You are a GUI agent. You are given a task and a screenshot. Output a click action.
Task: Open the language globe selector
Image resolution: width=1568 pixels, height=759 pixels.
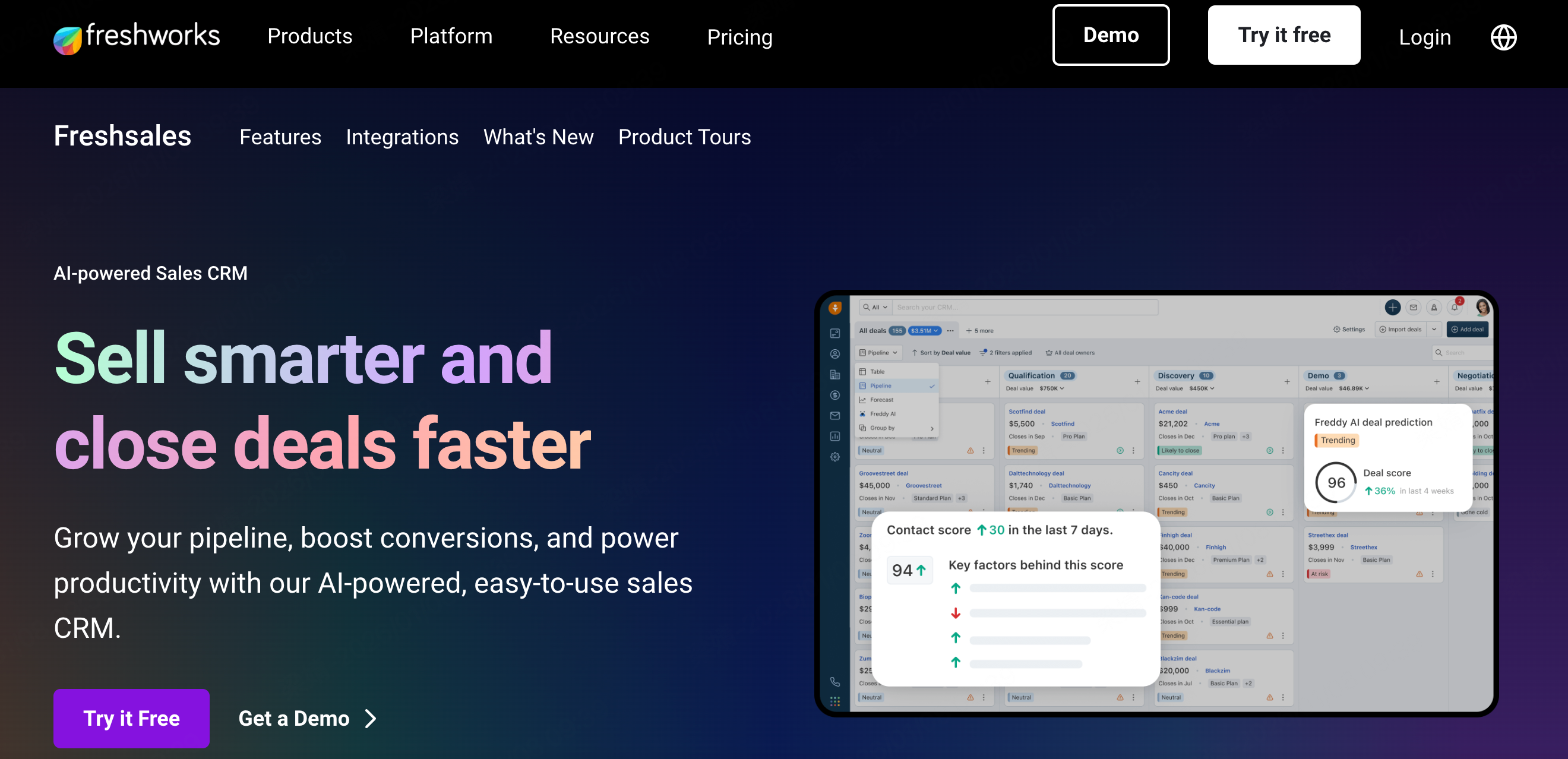(x=1503, y=37)
